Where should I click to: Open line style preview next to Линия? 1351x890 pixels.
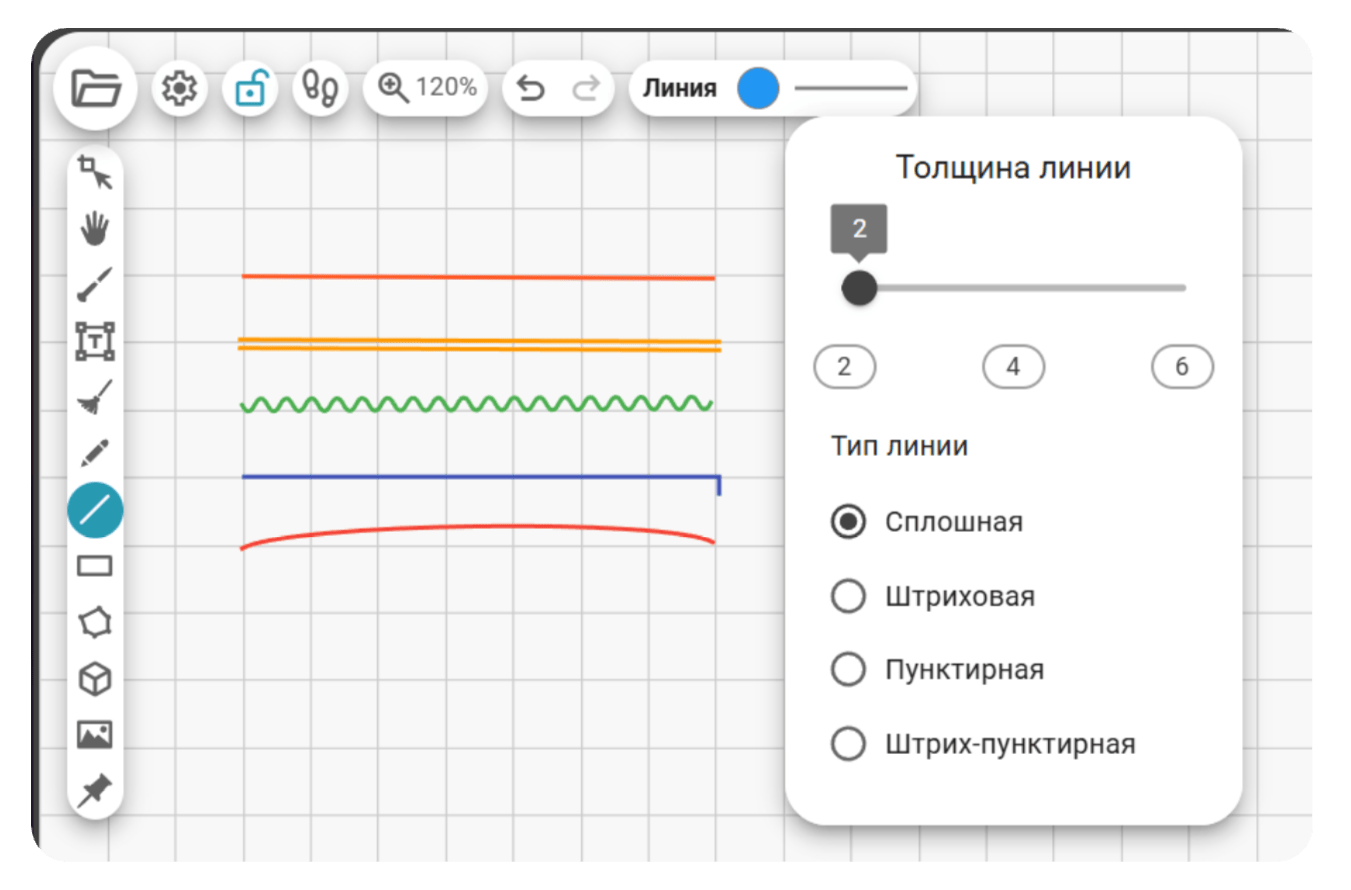point(851,88)
